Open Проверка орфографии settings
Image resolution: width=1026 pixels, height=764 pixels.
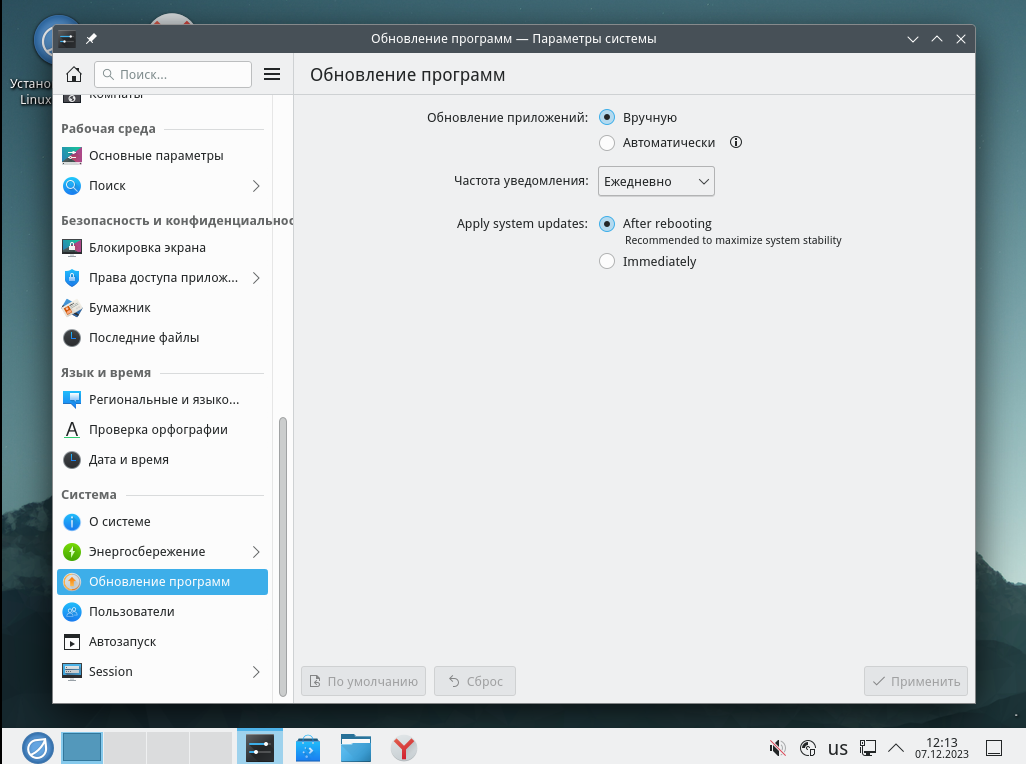click(x=162, y=430)
